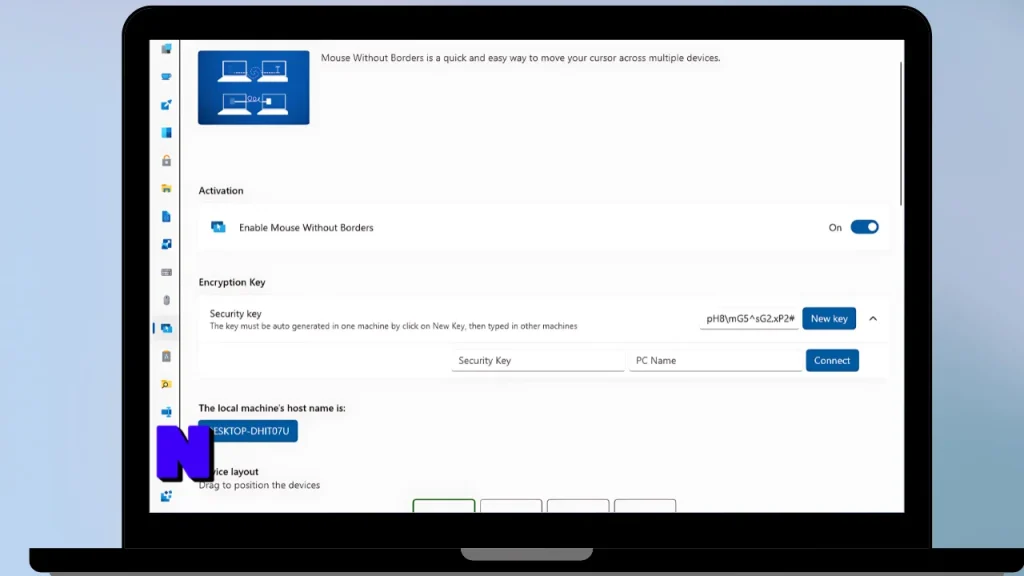Click the Drag to position the devices text
Screen dimensions: 1024x576
pyautogui.click(x=259, y=485)
